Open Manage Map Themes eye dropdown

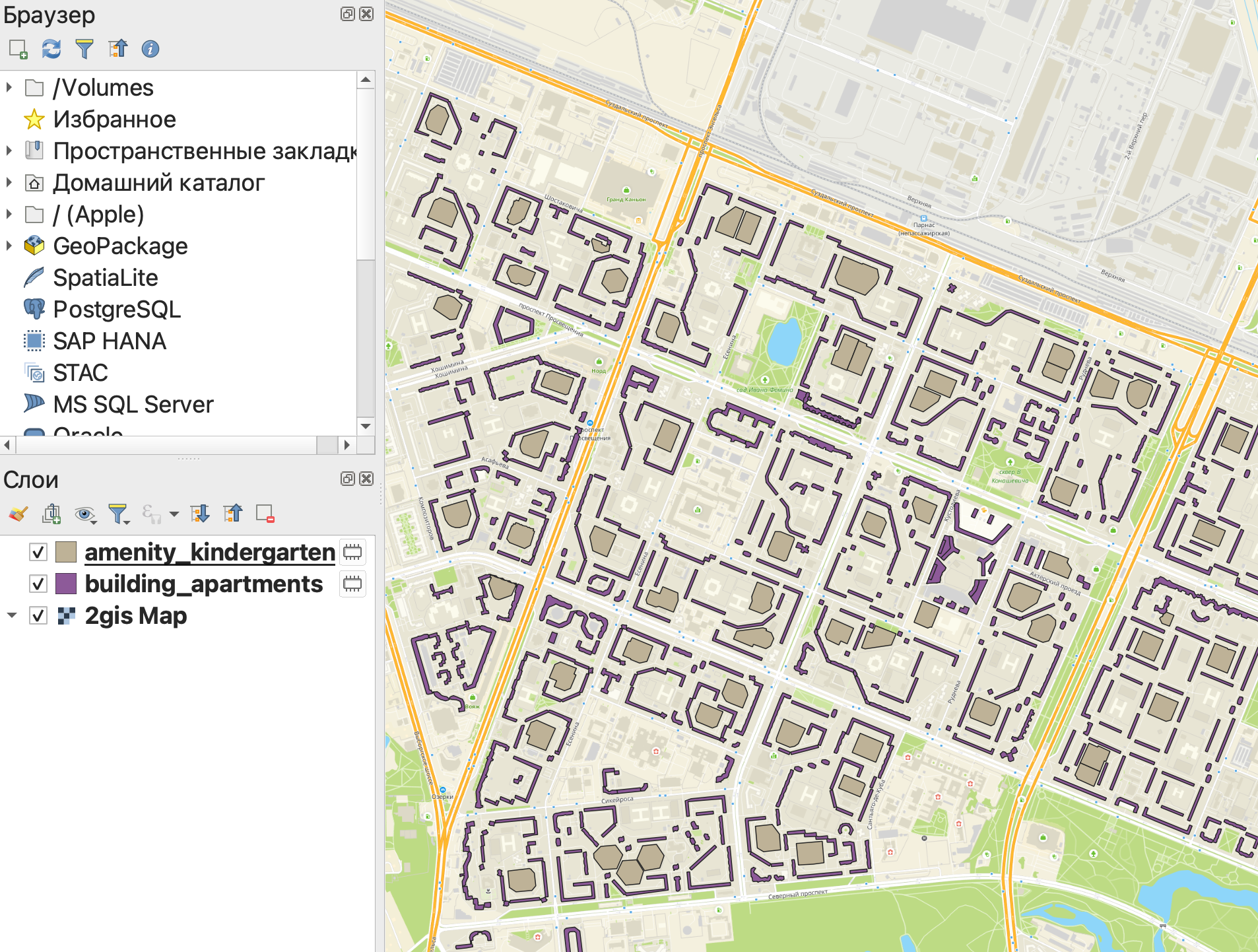click(x=86, y=514)
